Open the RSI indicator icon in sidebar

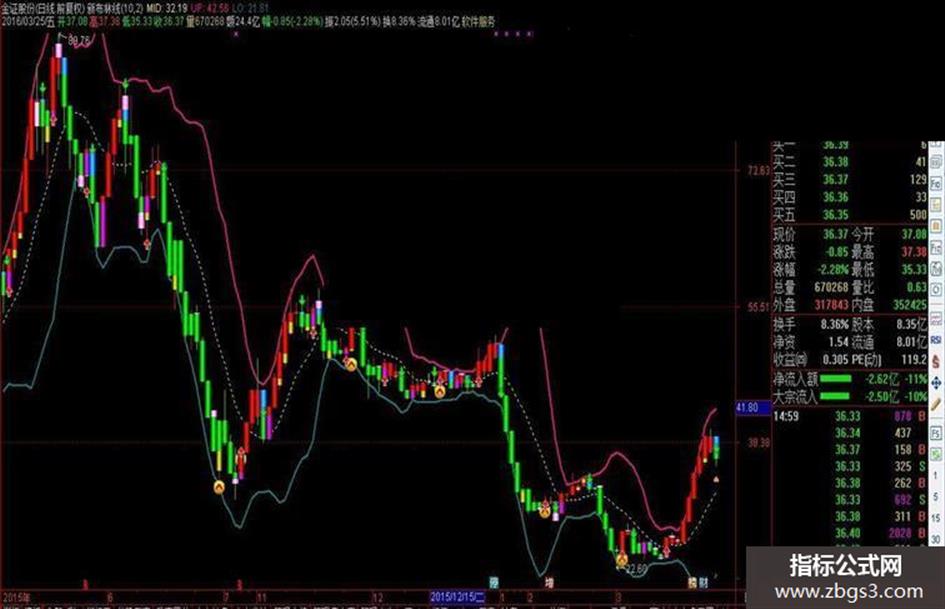pos(936,340)
